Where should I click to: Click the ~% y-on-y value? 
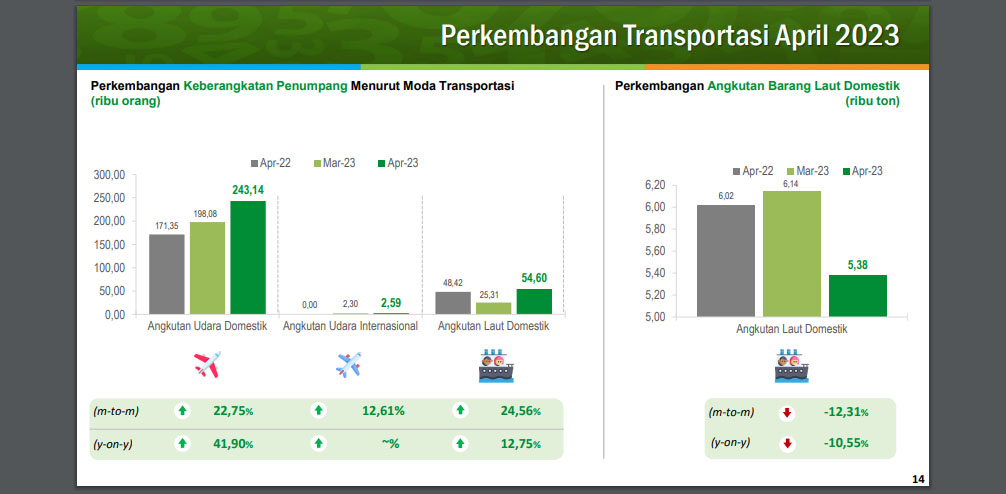[390, 443]
